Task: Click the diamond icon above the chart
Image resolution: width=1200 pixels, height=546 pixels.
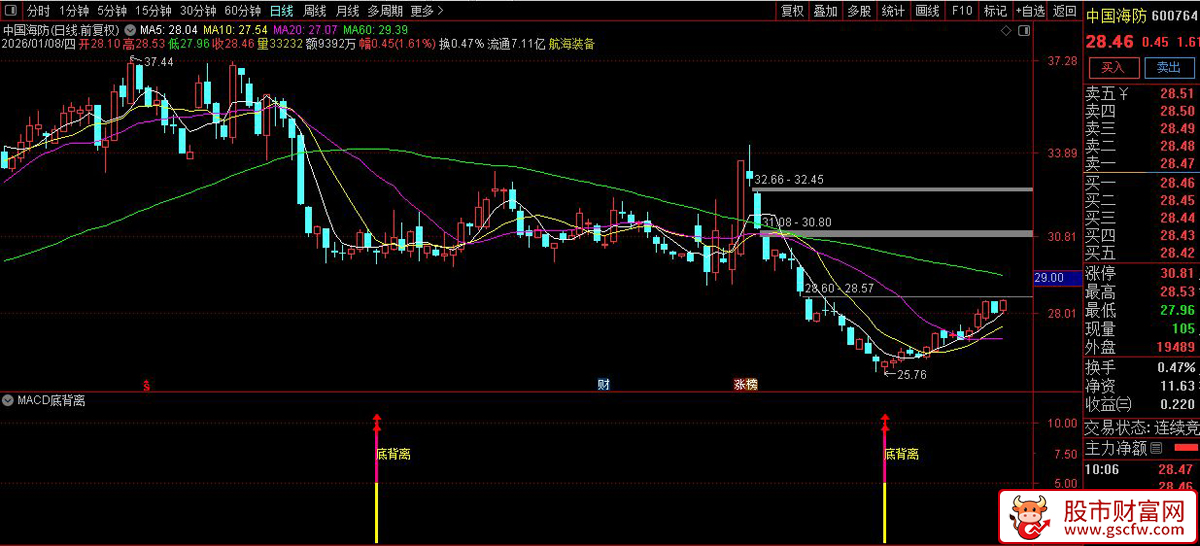Action: (1005, 32)
